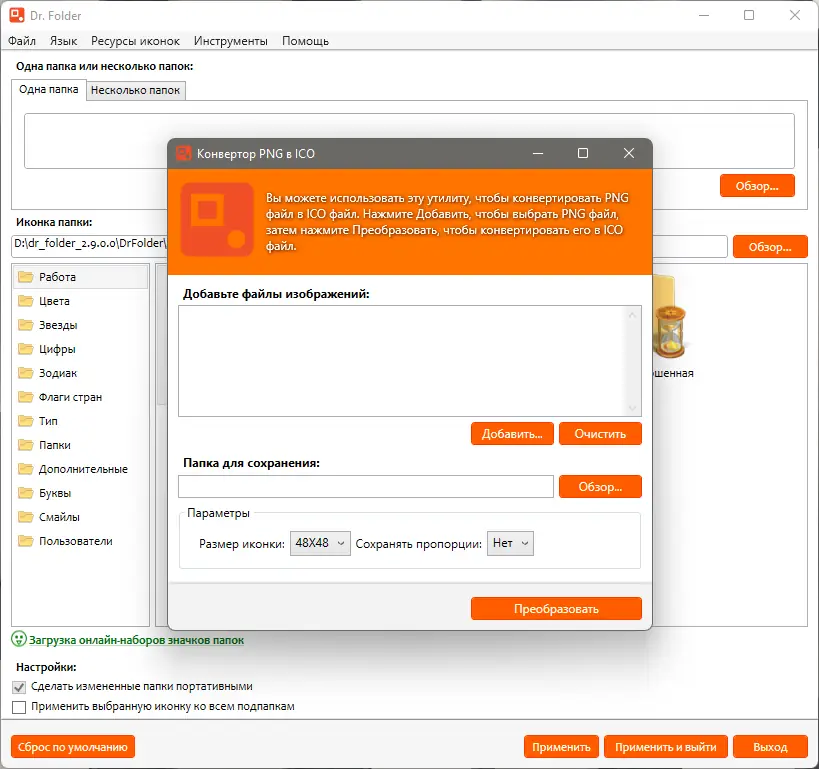Click Добавить... to add PNG files
The width and height of the screenshot is (819, 769).
tap(512, 434)
